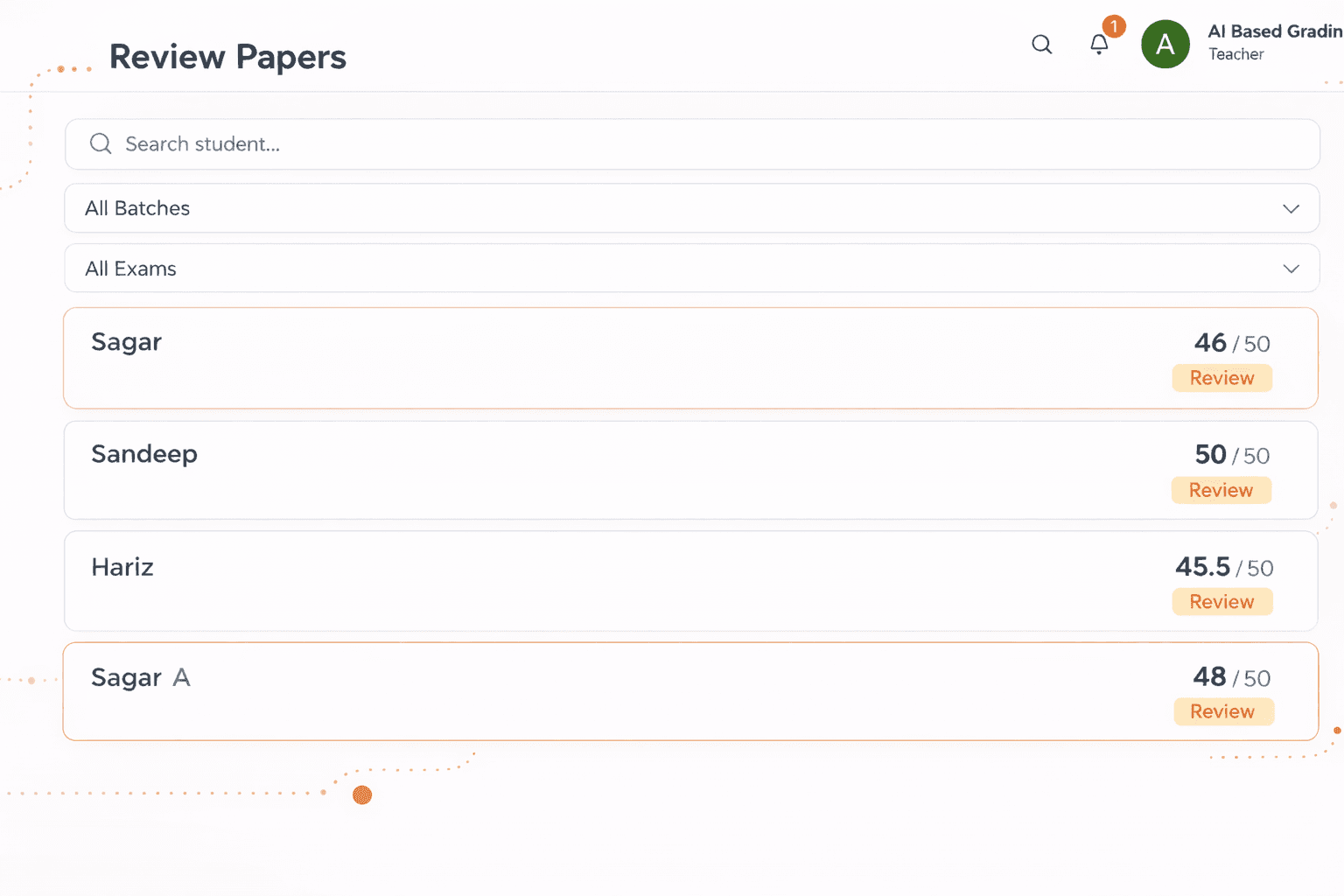Screen dimensions: 1344x896
Task: Click the Review Papers page heading
Action: (x=227, y=56)
